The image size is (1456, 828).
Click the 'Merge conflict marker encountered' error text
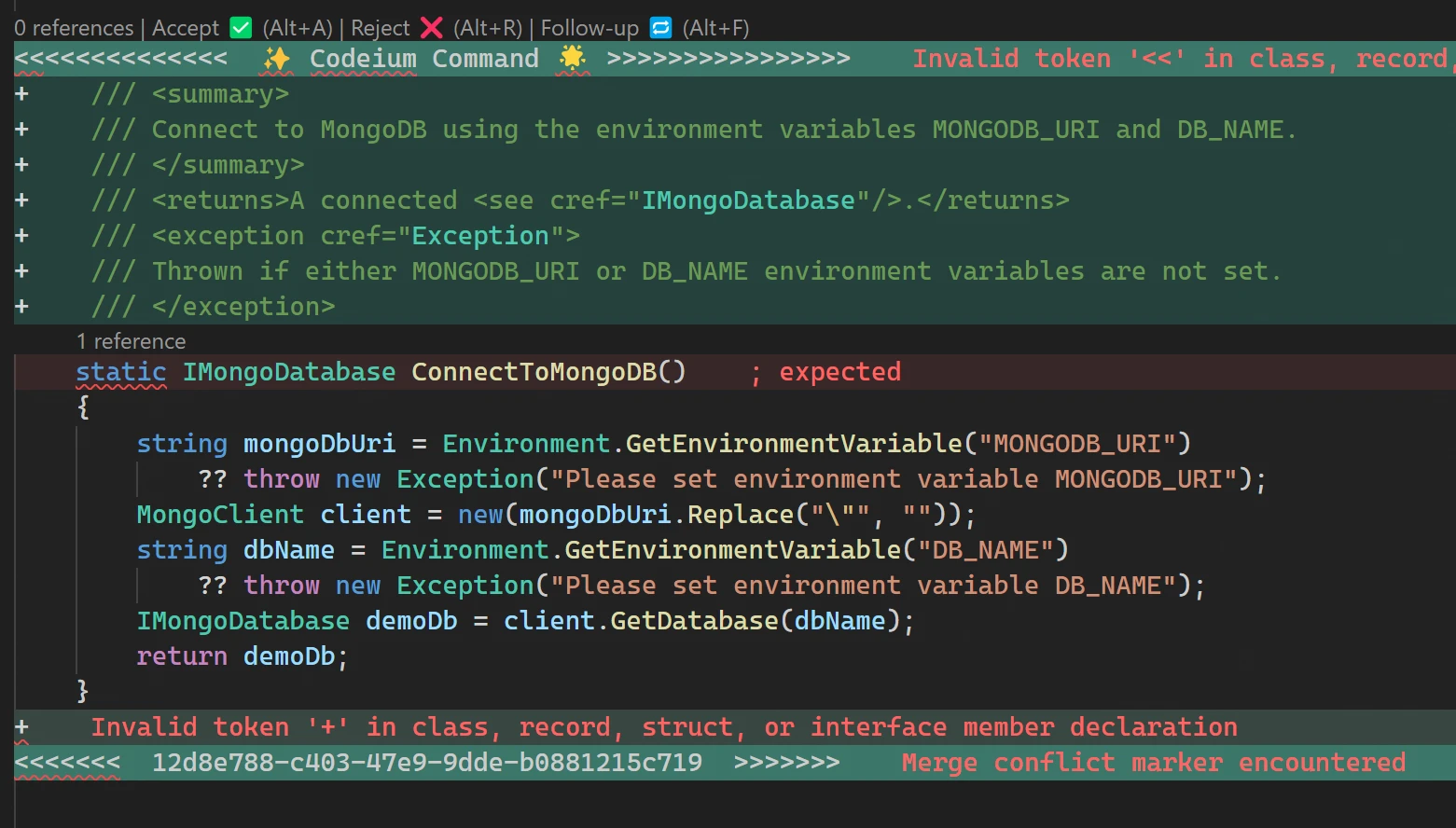pos(1153,763)
